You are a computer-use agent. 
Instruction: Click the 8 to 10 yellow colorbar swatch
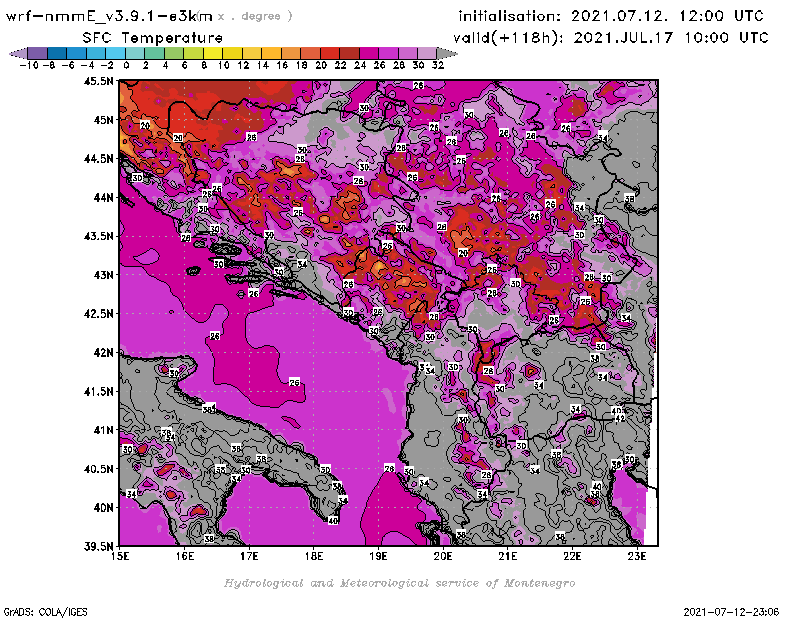(213, 53)
